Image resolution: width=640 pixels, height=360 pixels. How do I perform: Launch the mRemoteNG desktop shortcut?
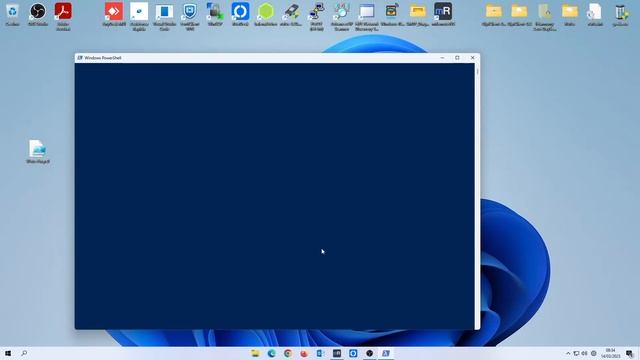tap(443, 14)
